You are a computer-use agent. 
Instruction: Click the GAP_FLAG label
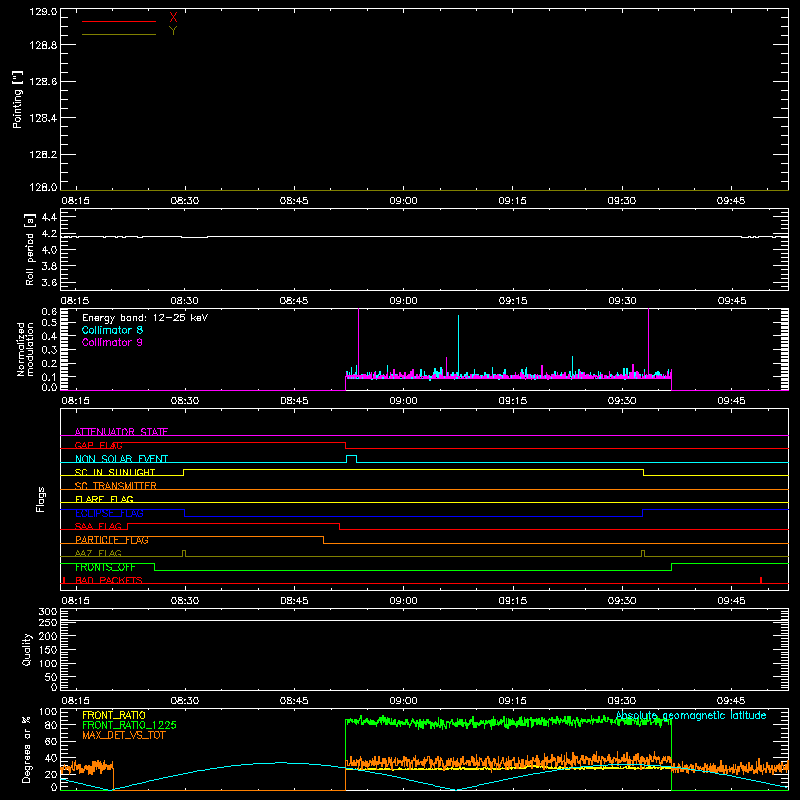tap(98, 445)
